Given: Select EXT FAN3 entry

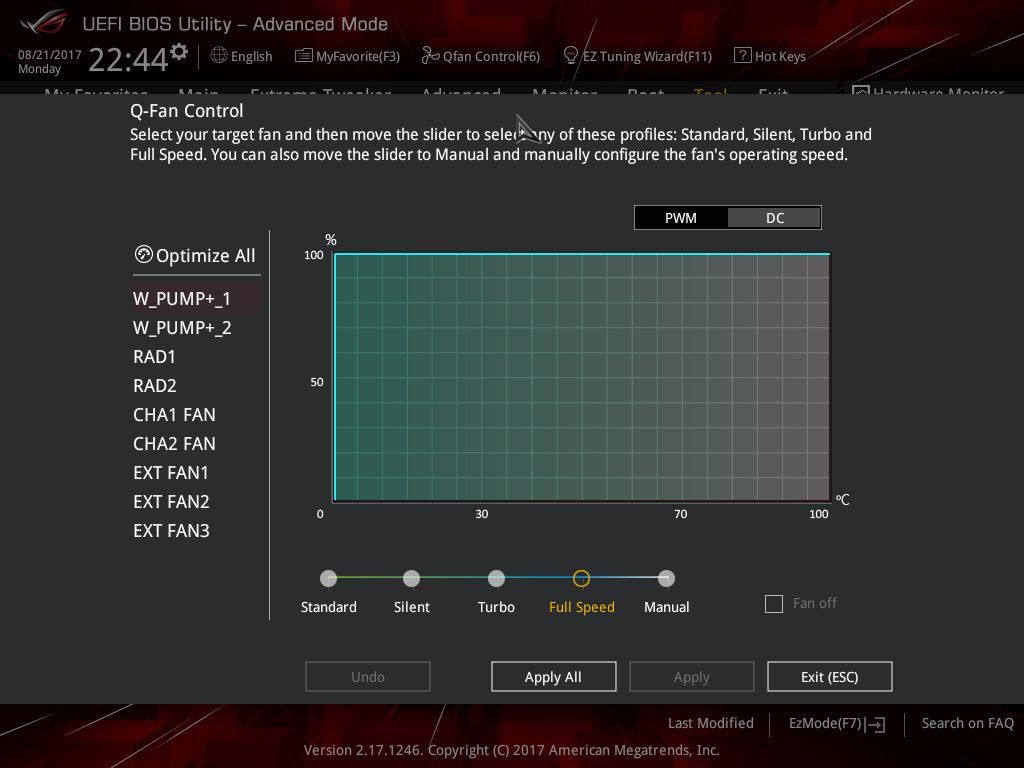Looking at the screenshot, I should point(171,531).
